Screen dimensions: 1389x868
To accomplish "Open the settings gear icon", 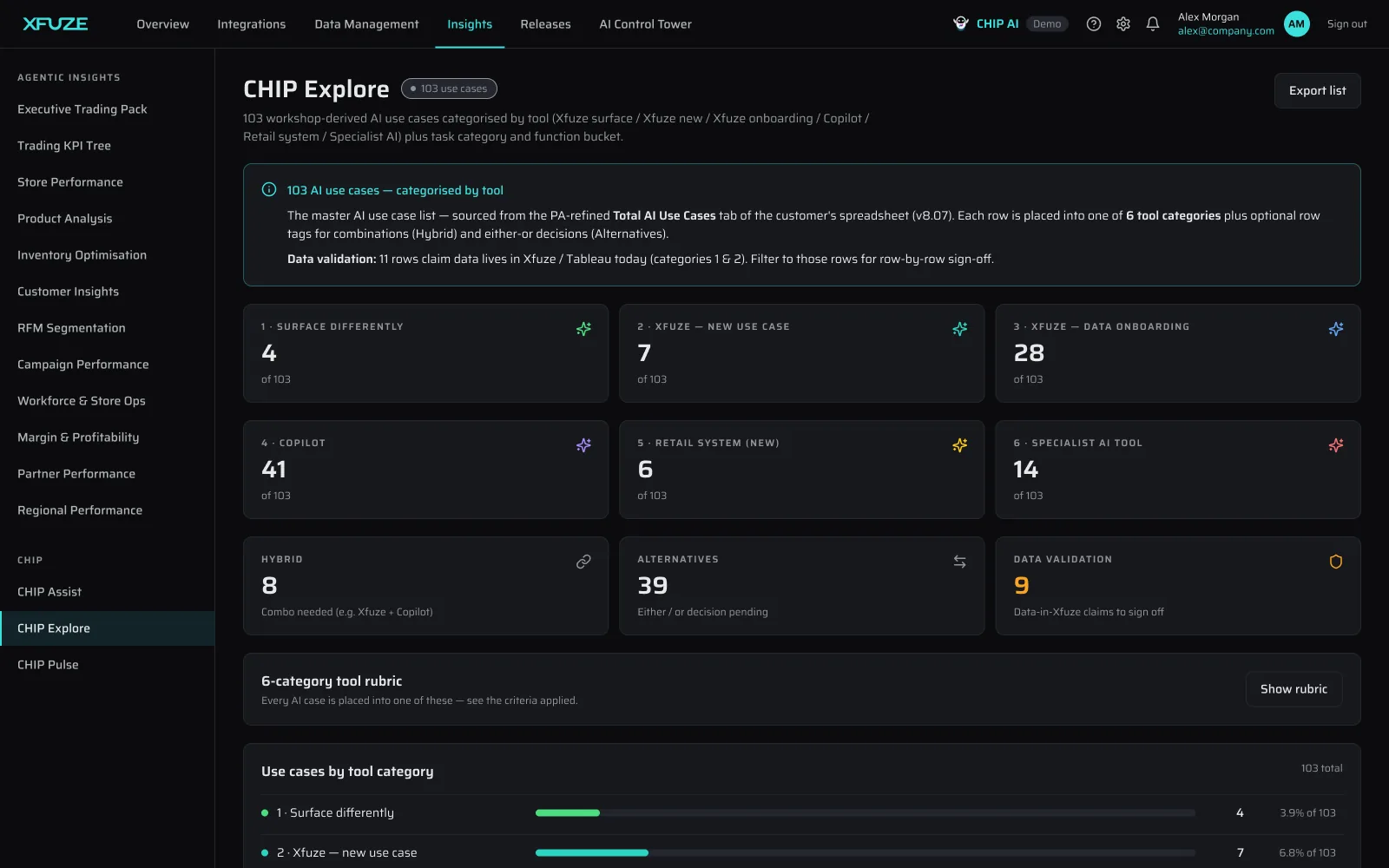I will point(1123,23).
